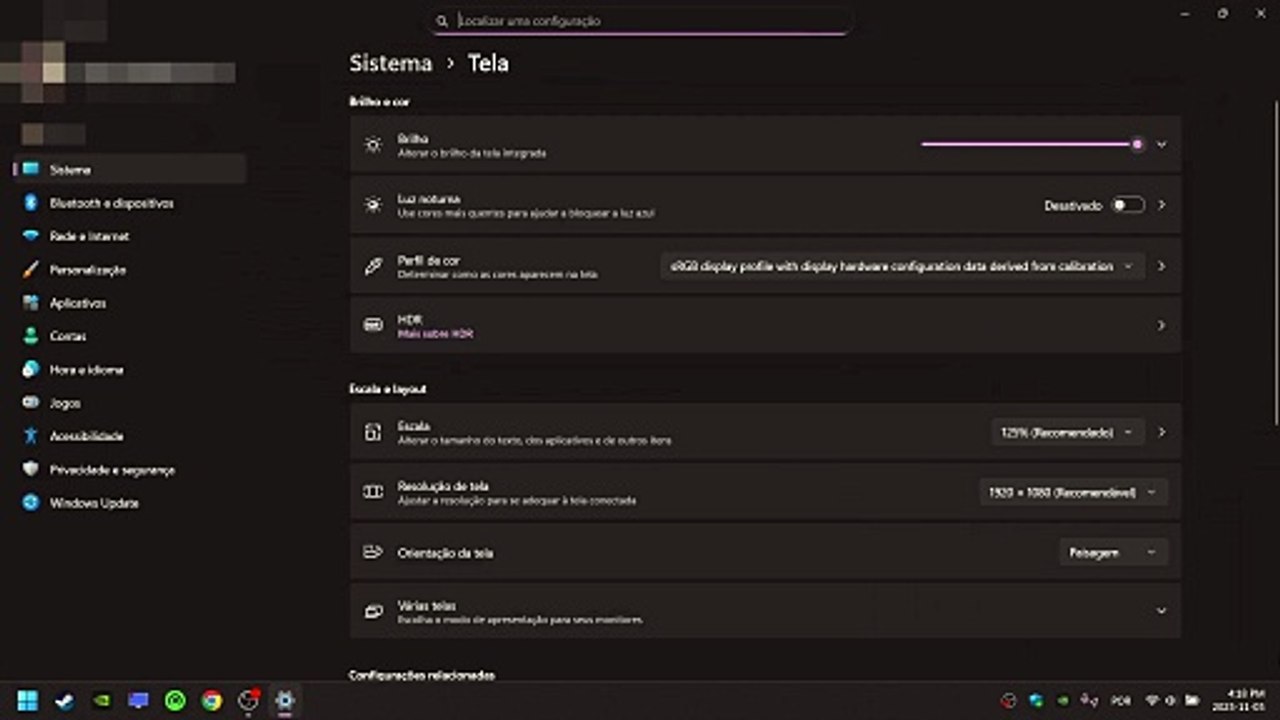Open the Orientação da tela dropdown
This screenshot has width=1280, height=720.
1112,552
